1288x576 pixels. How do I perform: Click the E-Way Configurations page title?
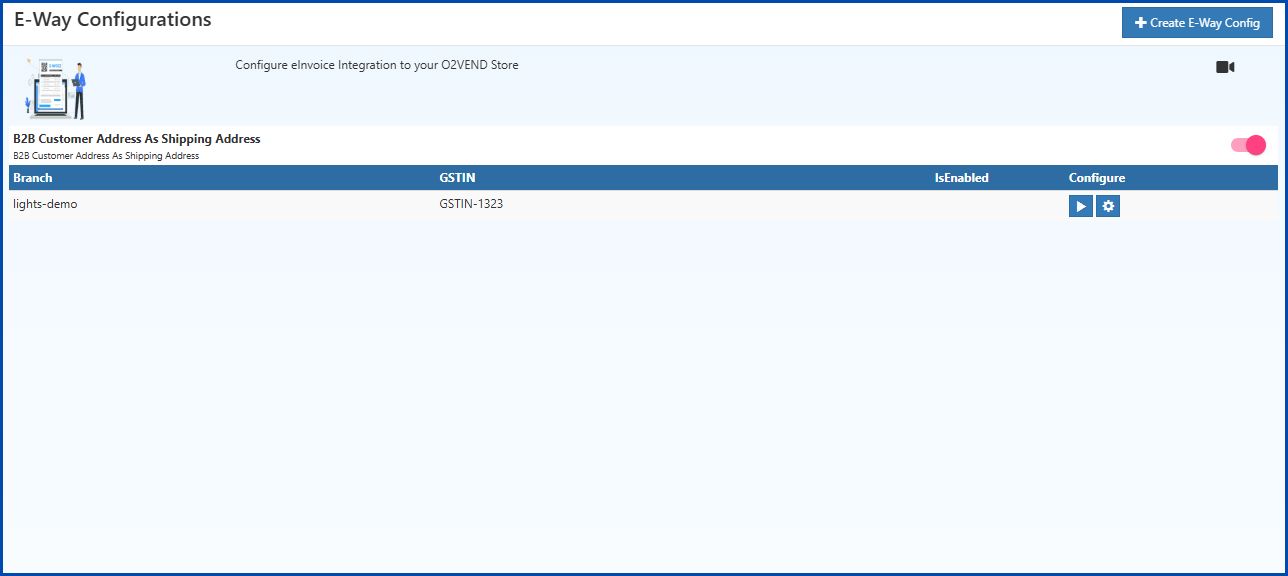coord(114,19)
